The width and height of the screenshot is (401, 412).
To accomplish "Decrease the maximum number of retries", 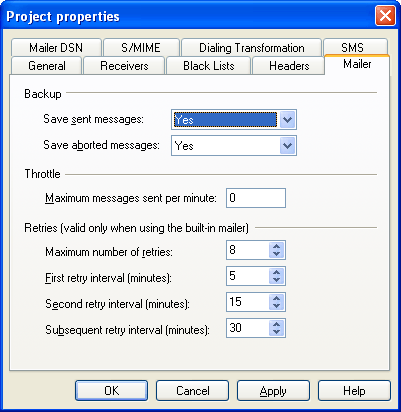I will click(x=276, y=254).
